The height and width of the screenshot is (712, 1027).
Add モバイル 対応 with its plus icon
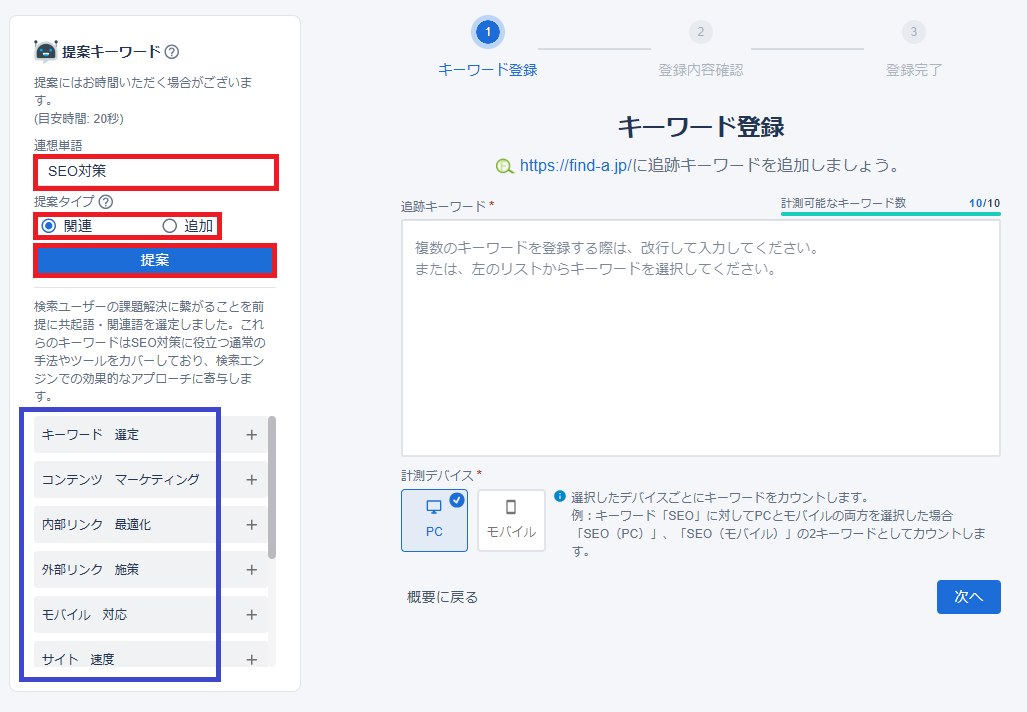click(x=252, y=614)
